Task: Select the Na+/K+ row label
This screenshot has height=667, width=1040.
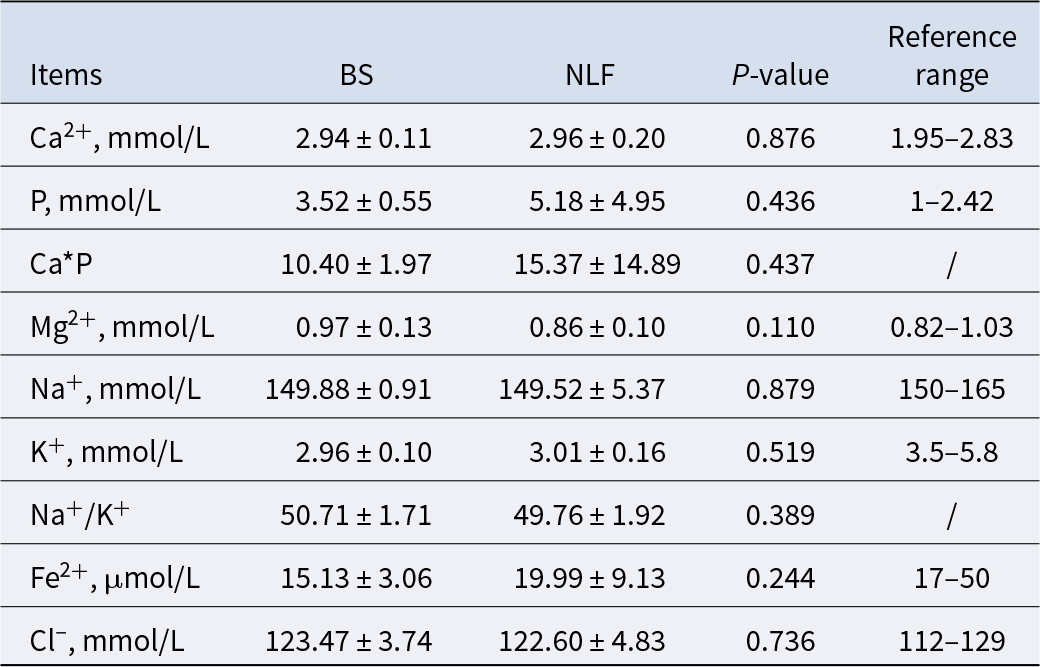Action: [x=80, y=514]
